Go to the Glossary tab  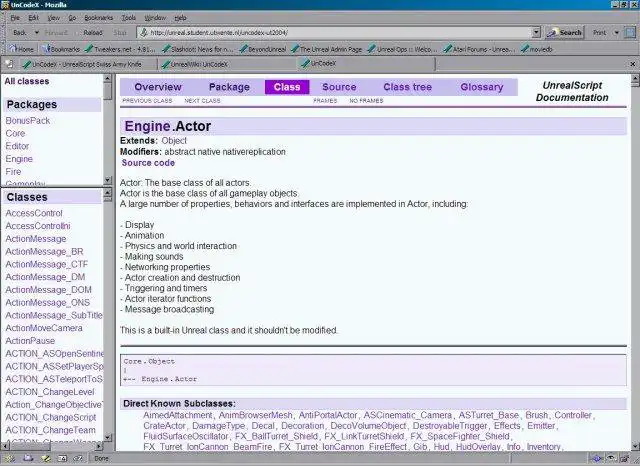coord(482,87)
